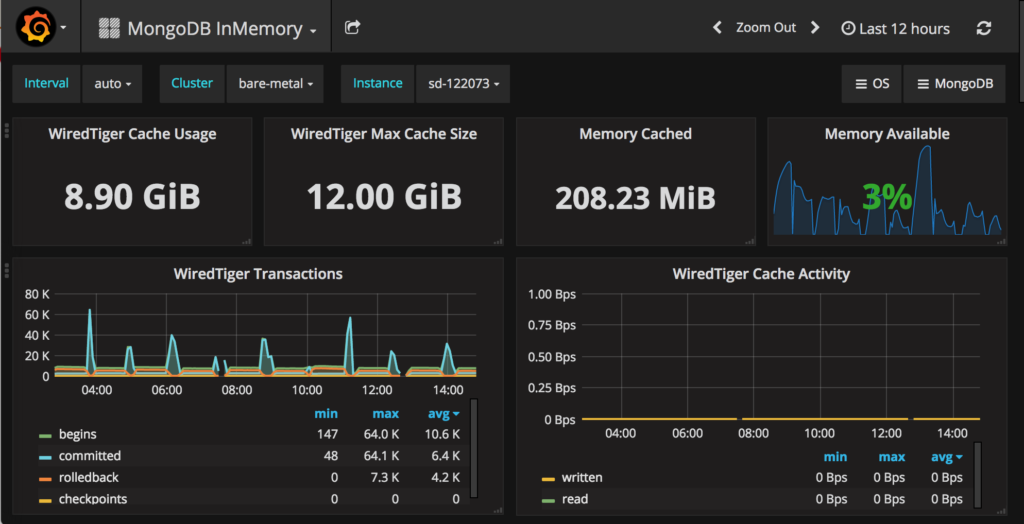Open the Interval auto dropdown
The image size is (1024, 524).
pyautogui.click(x=112, y=84)
